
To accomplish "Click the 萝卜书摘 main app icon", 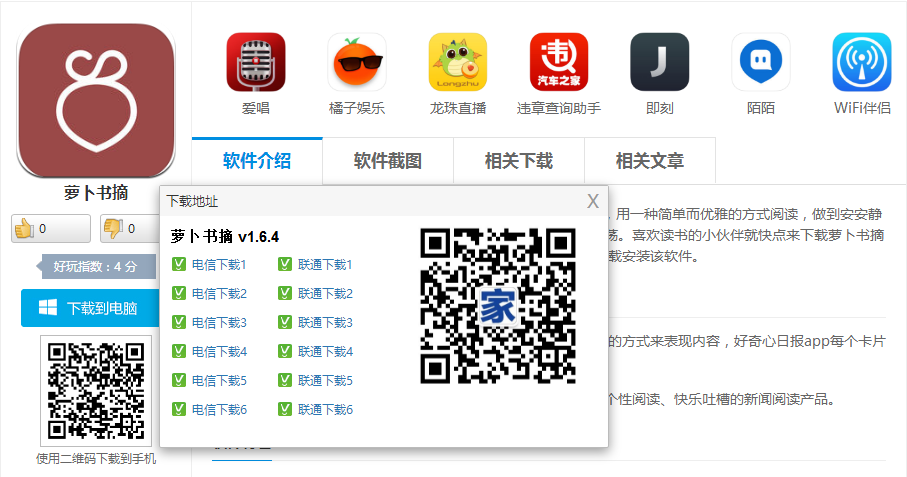I will (96, 100).
